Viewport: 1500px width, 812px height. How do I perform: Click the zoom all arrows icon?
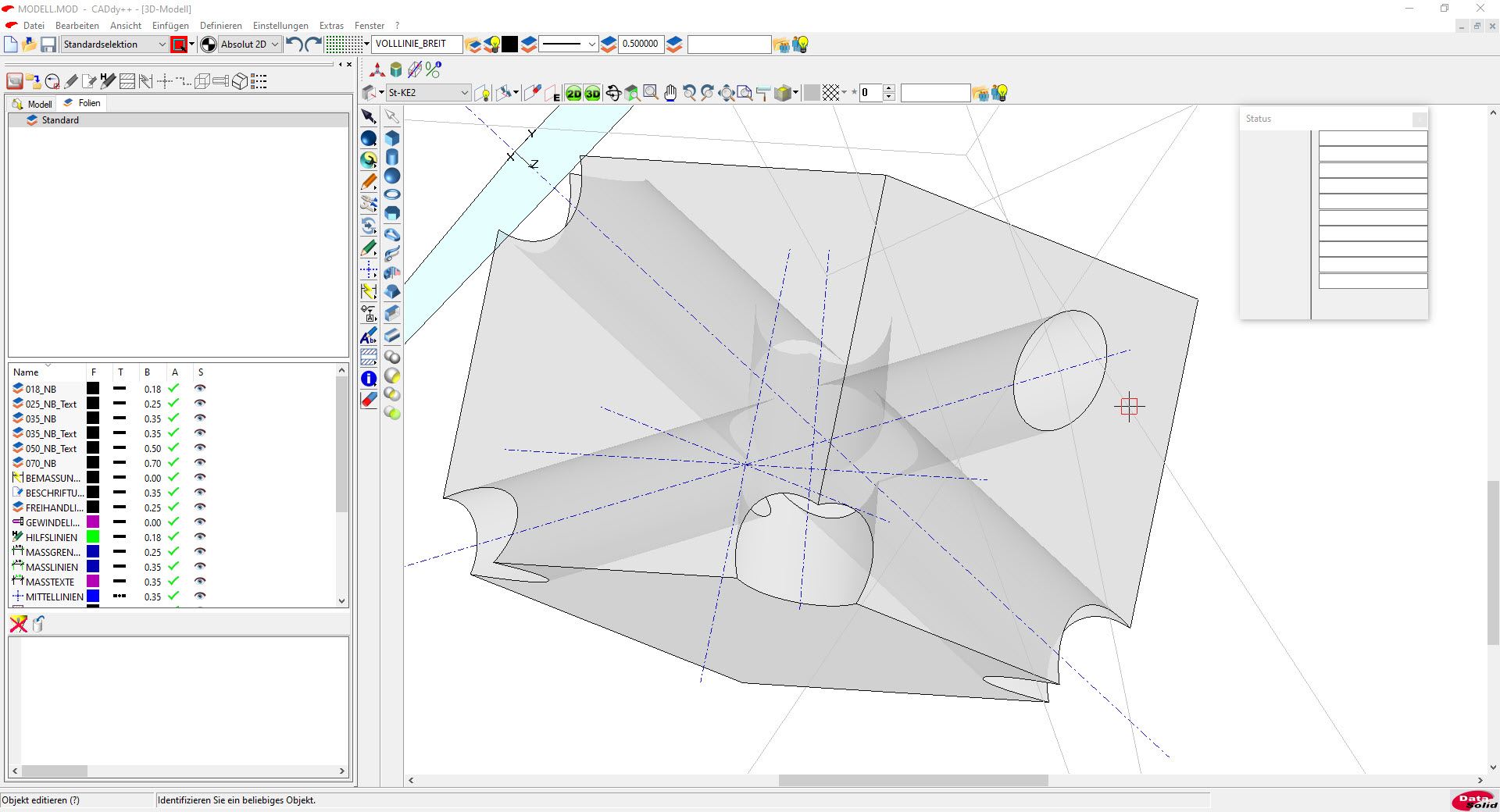pos(727,94)
